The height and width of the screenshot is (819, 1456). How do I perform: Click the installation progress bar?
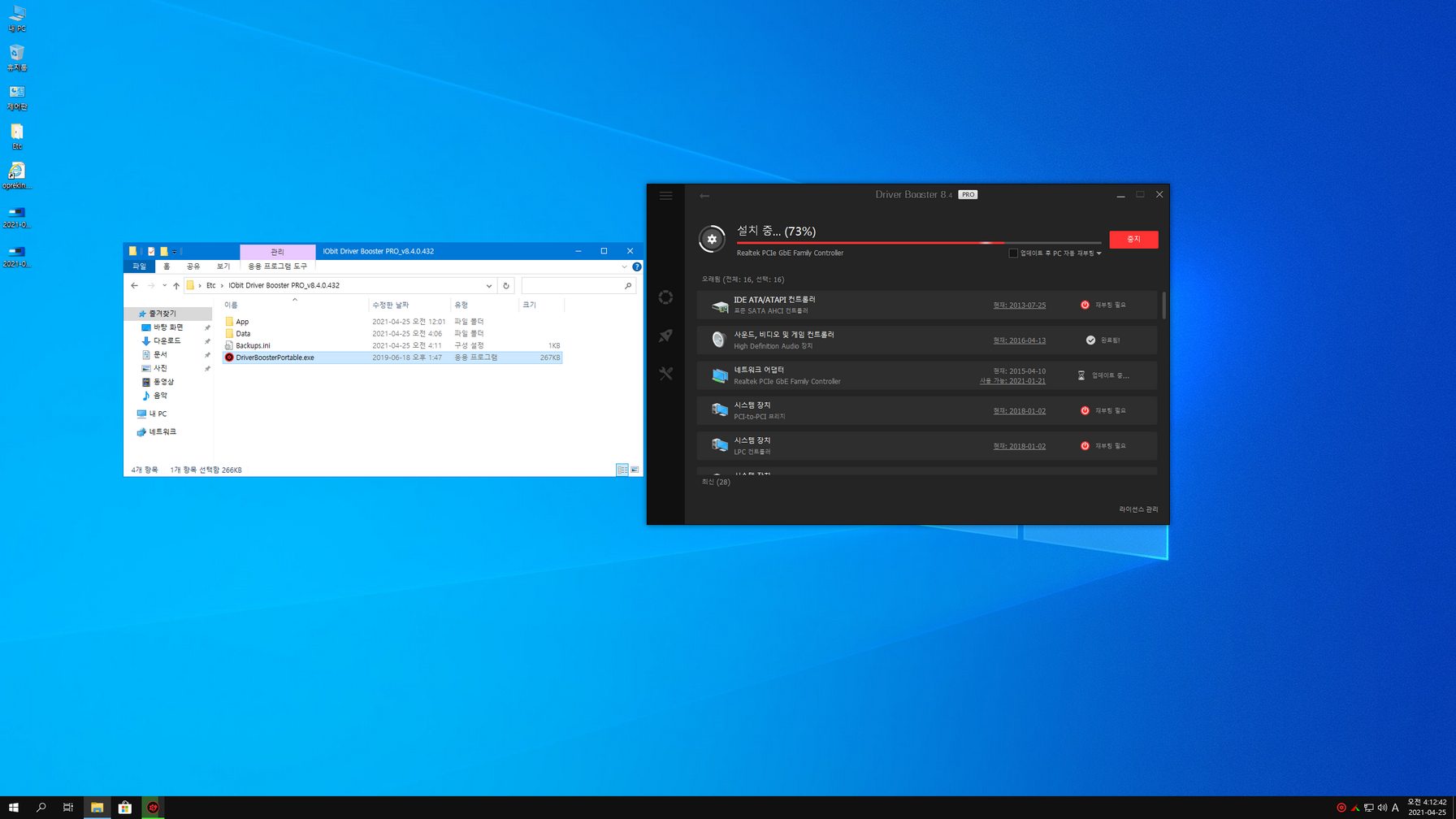[x=919, y=242]
